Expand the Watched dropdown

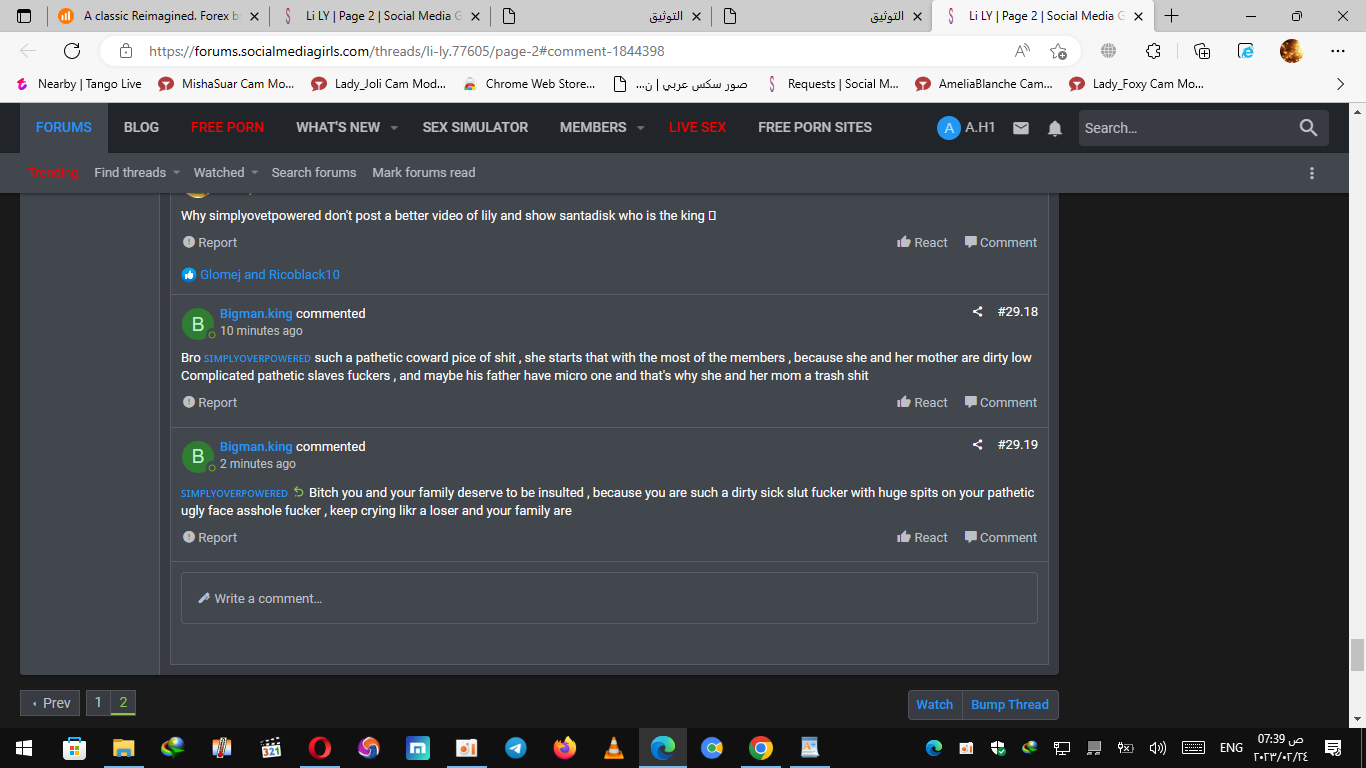tap(226, 173)
